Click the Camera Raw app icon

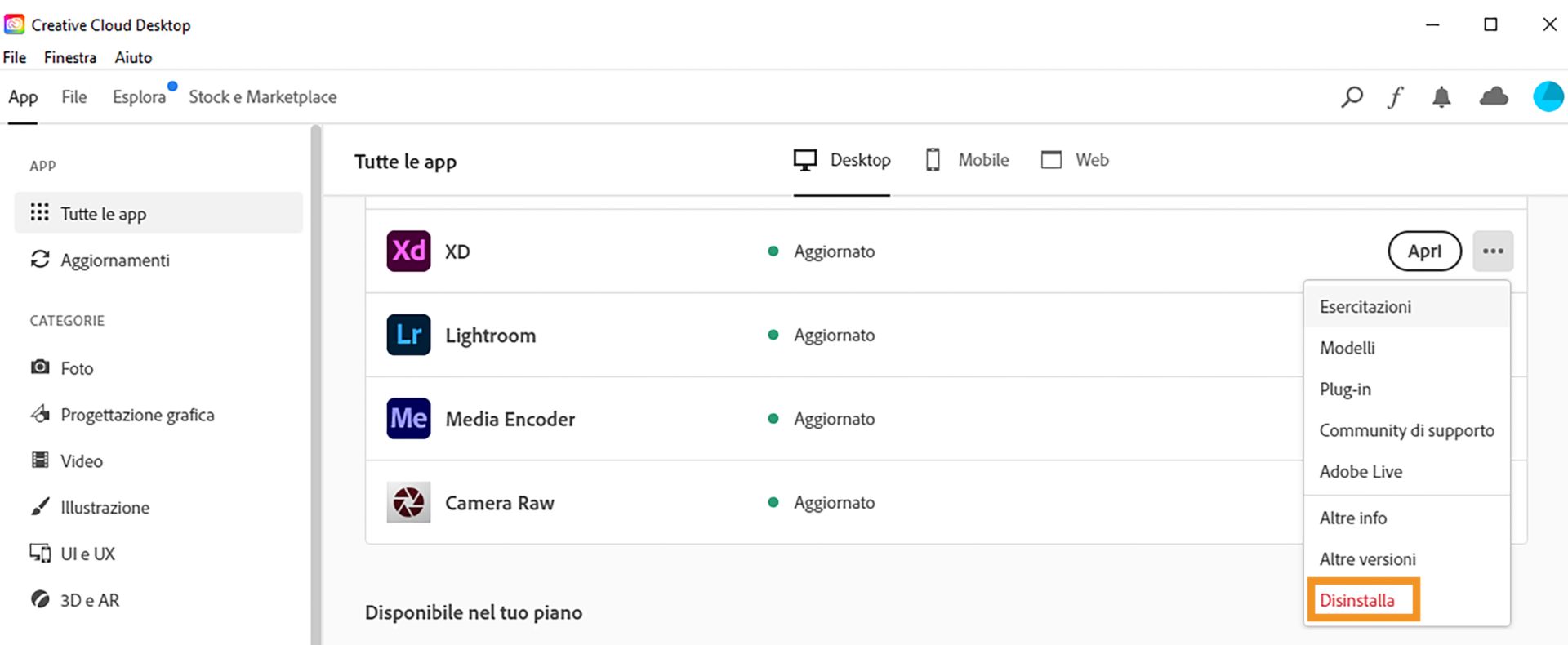click(408, 502)
